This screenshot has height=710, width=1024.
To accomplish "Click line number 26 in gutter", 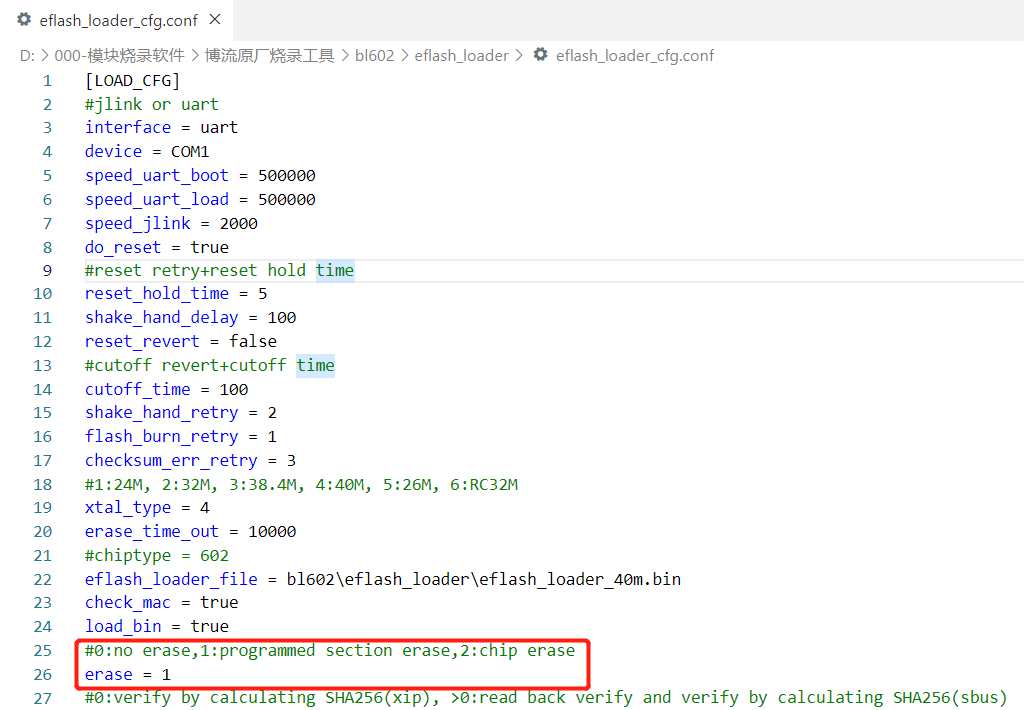I will pyautogui.click(x=42, y=675).
